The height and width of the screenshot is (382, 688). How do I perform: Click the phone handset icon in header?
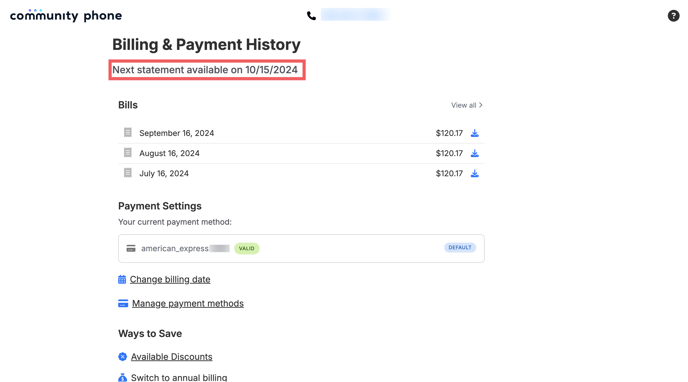click(311, 16)
